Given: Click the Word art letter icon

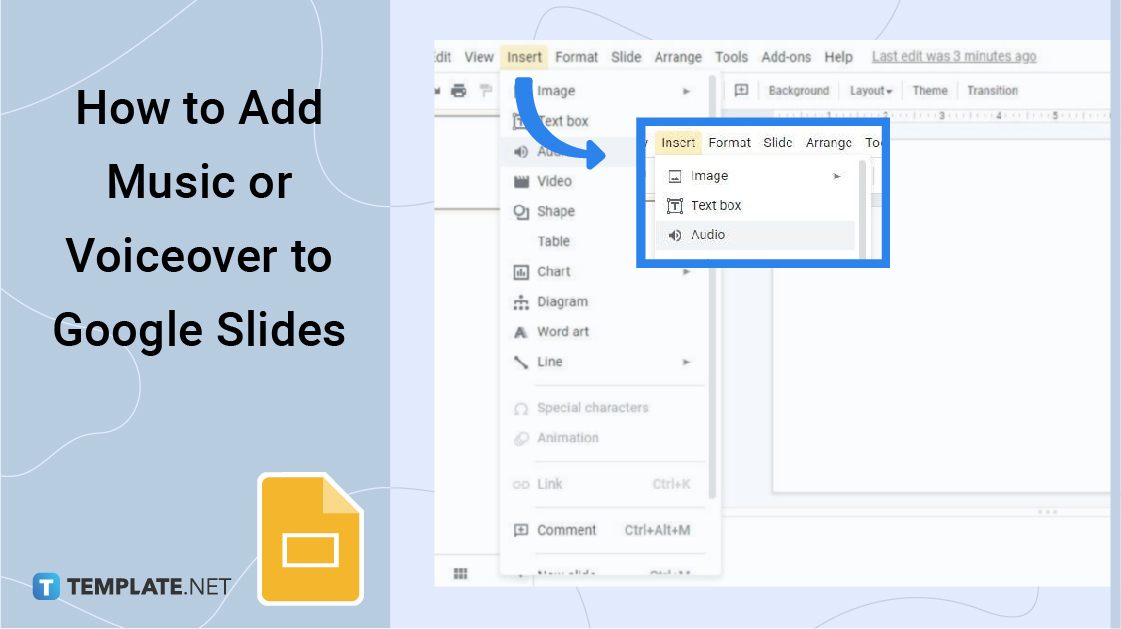Looking at the screenshot, I should [x=521, y=332].
